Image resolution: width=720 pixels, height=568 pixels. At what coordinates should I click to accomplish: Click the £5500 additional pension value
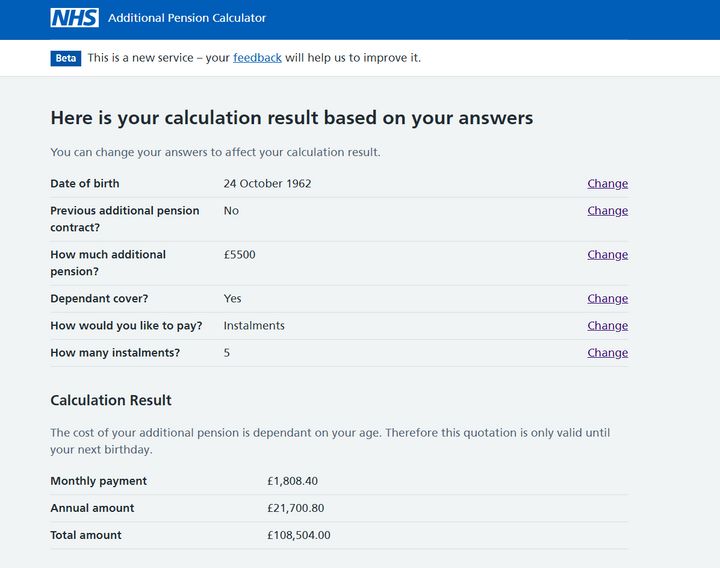pyautogui.click(x=239, y=255)
